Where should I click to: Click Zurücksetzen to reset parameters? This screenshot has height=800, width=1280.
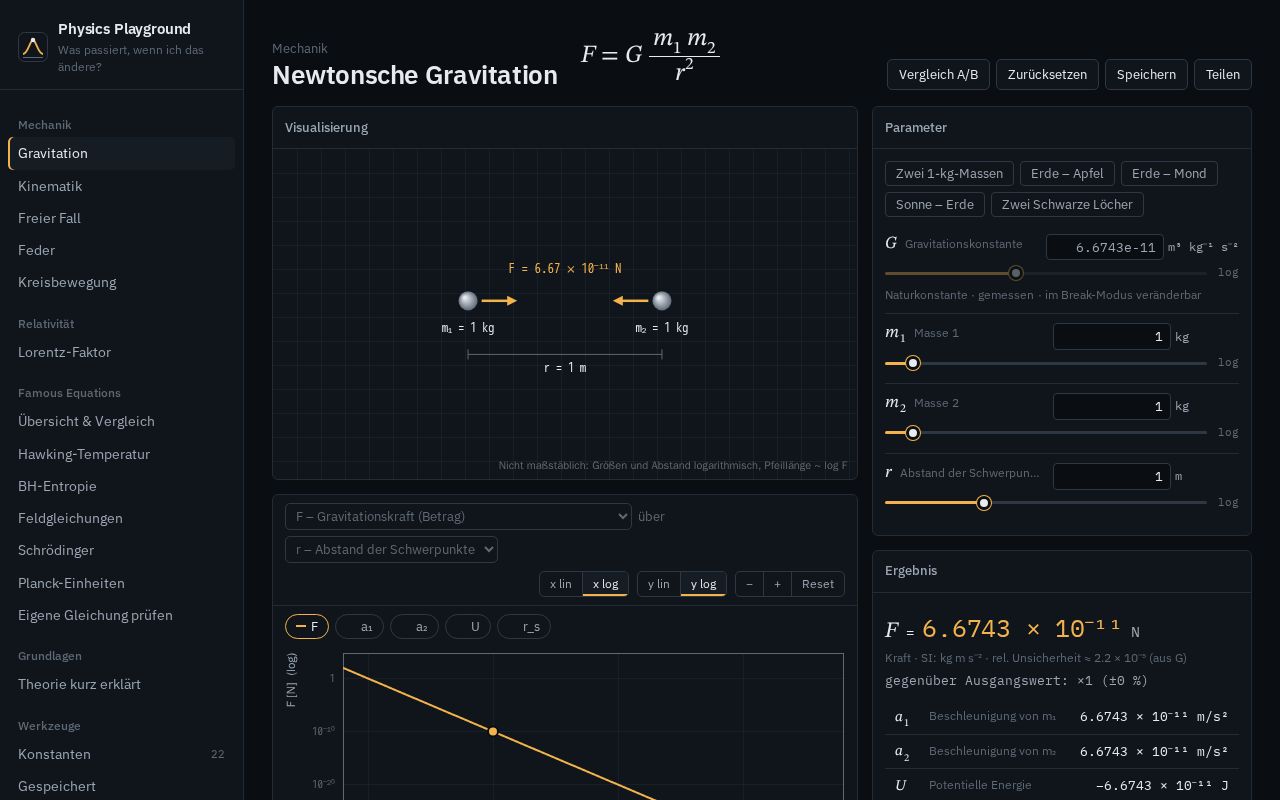point(1047,74)
